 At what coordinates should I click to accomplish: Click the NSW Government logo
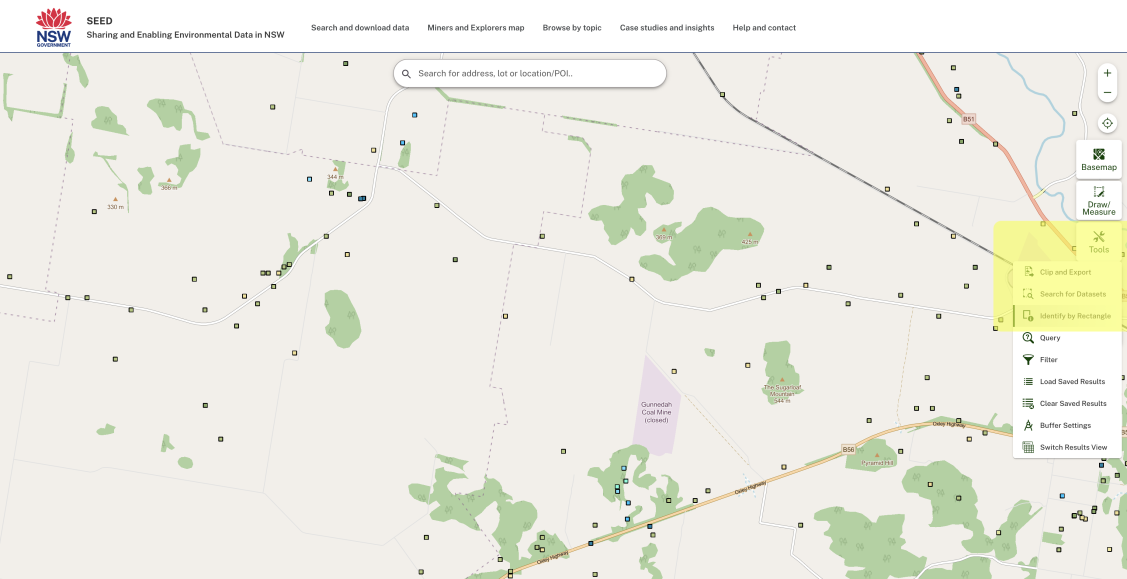pyautogui.click(x=54, y=28)
